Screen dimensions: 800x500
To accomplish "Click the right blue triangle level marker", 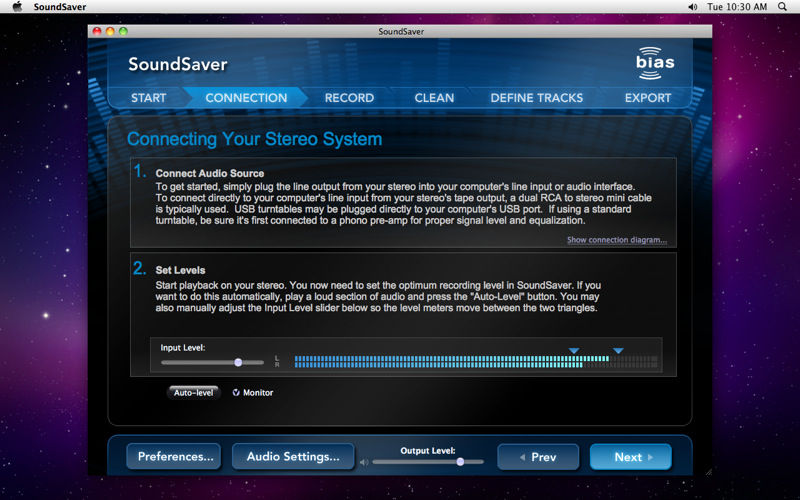I will coord(618,351).
